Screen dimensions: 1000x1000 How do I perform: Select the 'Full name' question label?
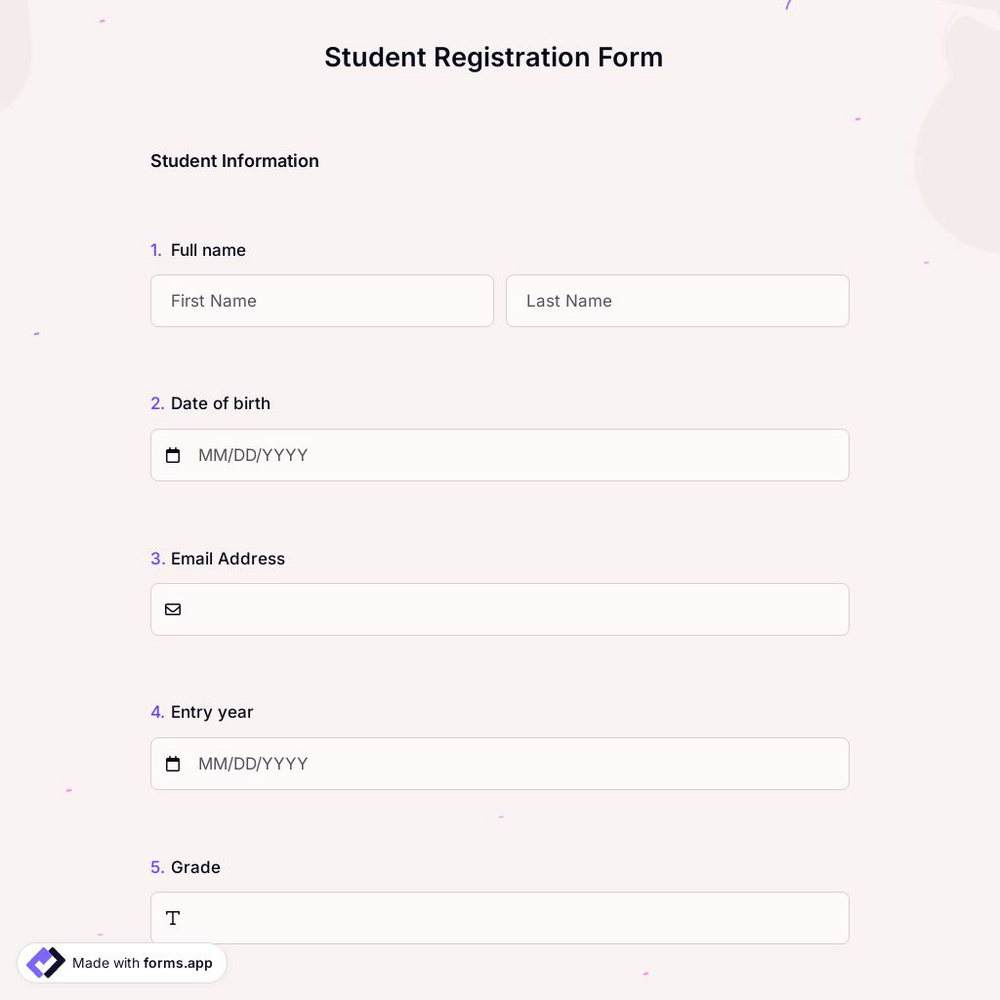pyautogui.click(x=207, y=250)
